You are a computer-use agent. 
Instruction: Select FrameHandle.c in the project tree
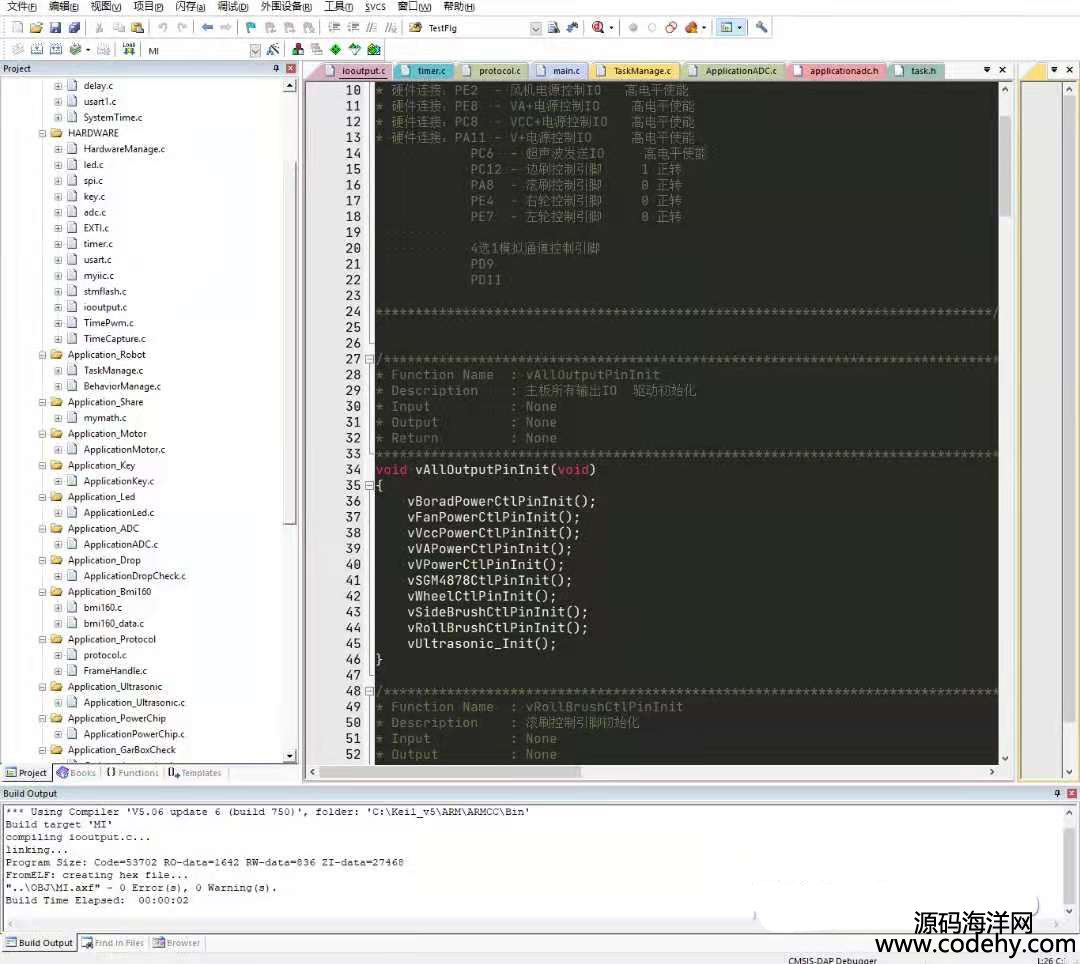(x=115, y=671)
